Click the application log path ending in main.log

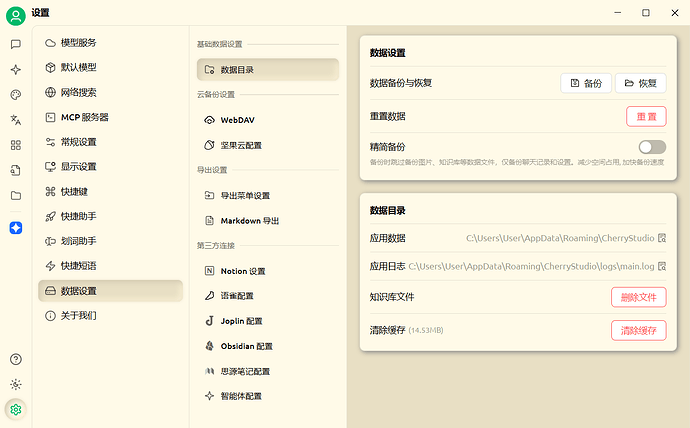[x=531, y=266]
